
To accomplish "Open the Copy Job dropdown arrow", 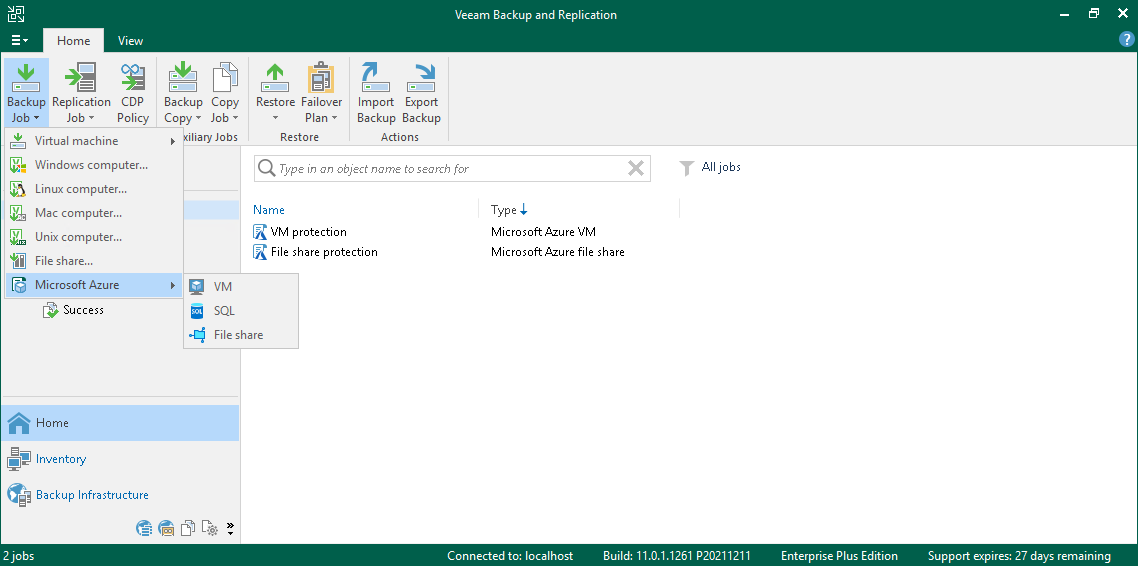I will (236, 118).
